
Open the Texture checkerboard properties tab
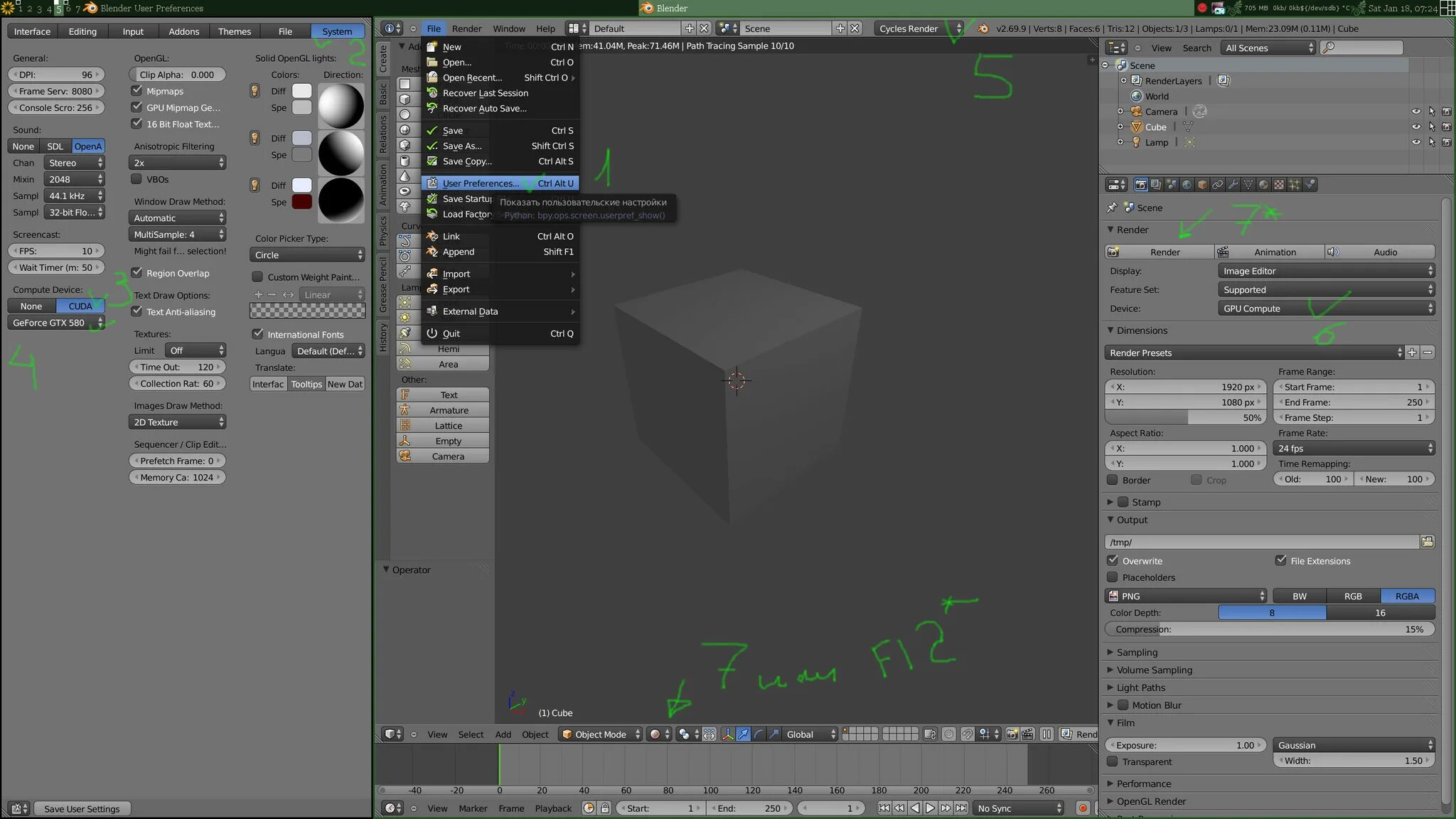[x=1279, y=185]
